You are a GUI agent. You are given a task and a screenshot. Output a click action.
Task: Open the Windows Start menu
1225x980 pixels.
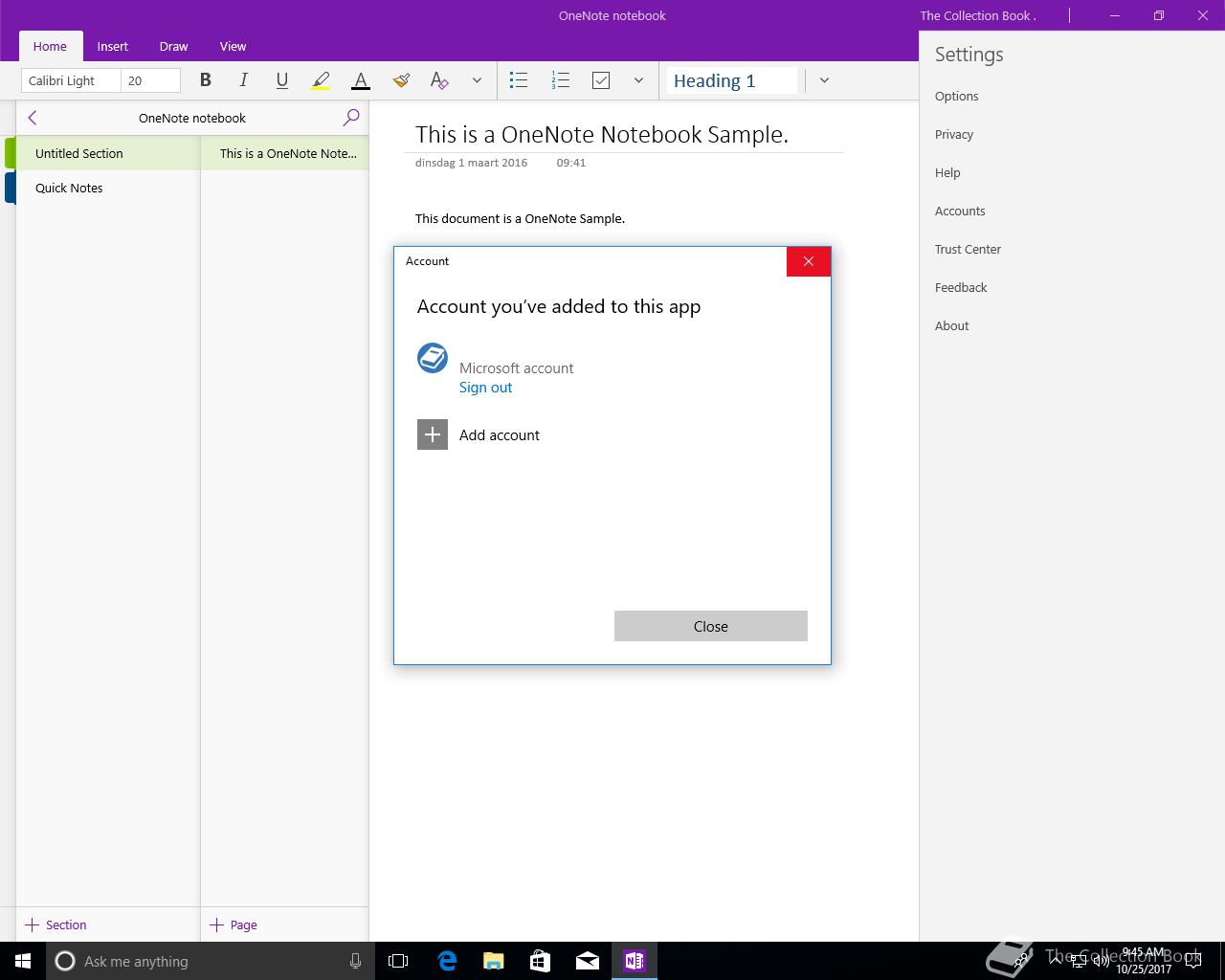23,961
